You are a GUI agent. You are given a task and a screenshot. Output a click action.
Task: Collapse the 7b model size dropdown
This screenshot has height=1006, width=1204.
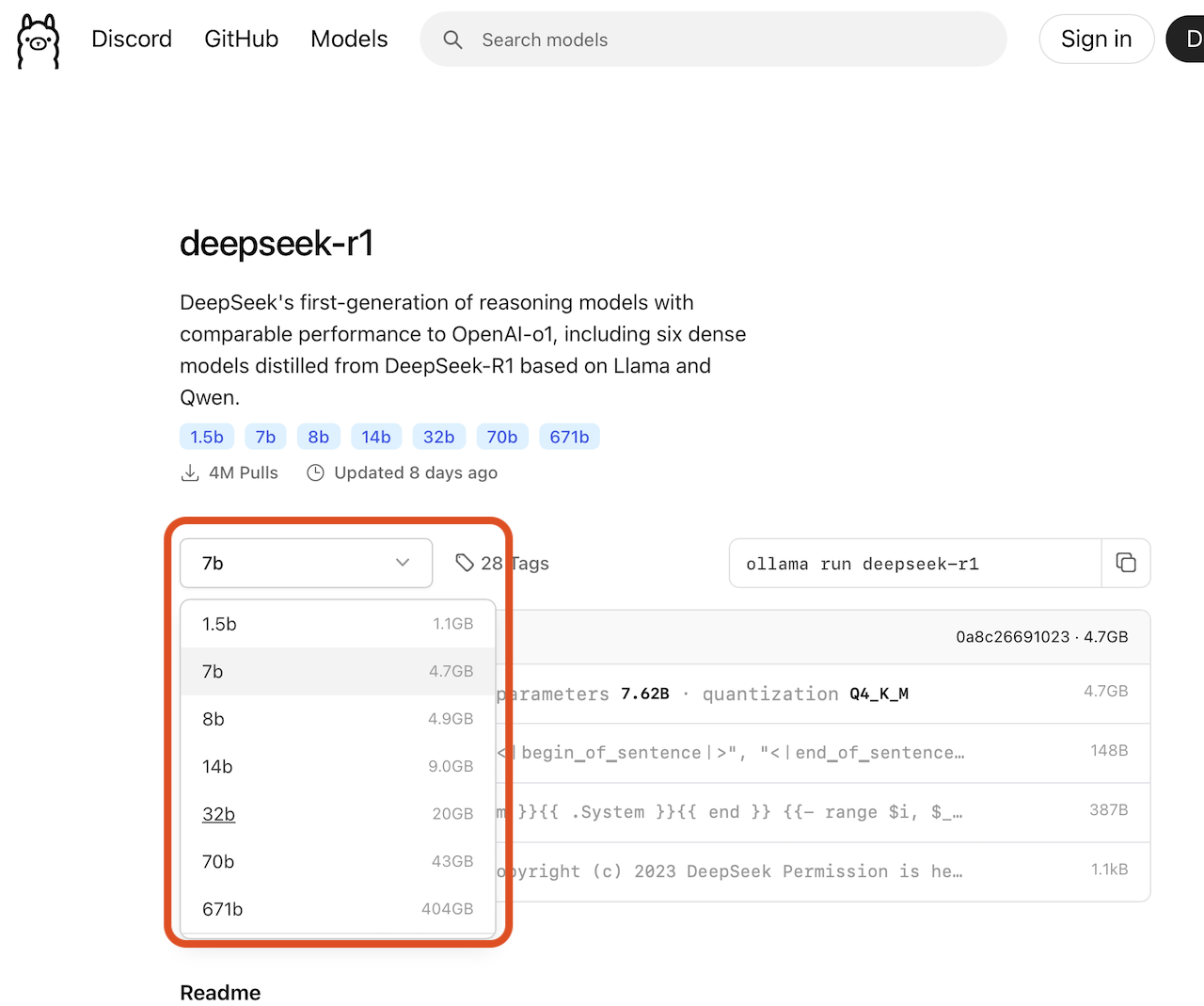(306, 563)
